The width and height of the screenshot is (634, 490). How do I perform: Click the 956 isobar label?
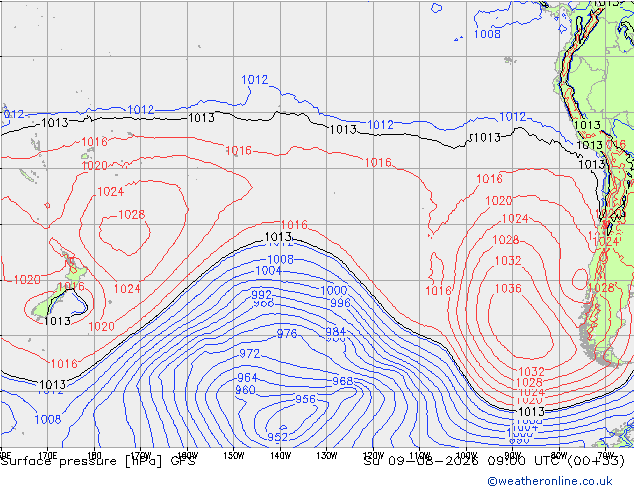pyautogui.click(x=305, y=399)
